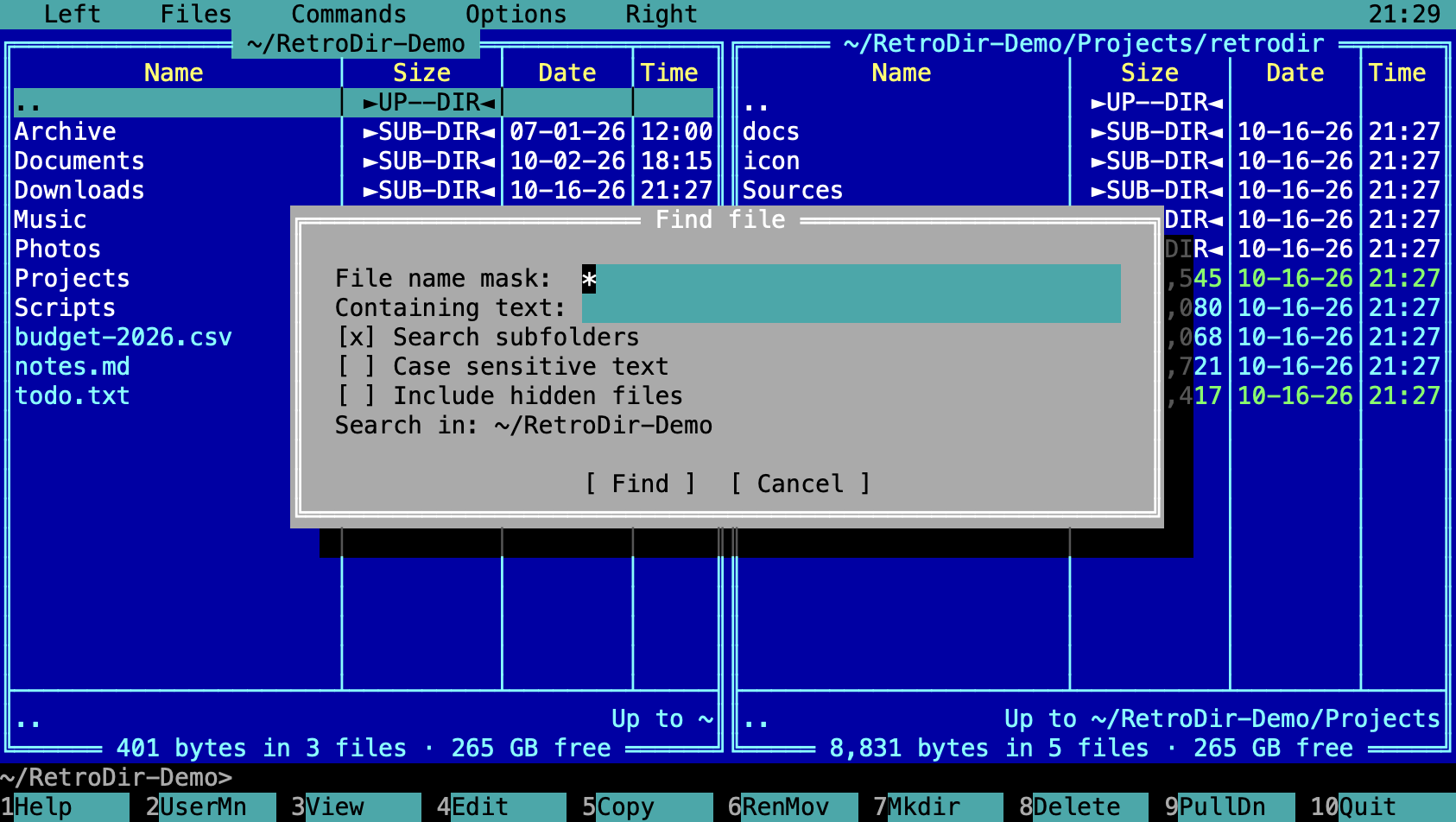Click the F2 UserMn function key

tap(211, 807)
